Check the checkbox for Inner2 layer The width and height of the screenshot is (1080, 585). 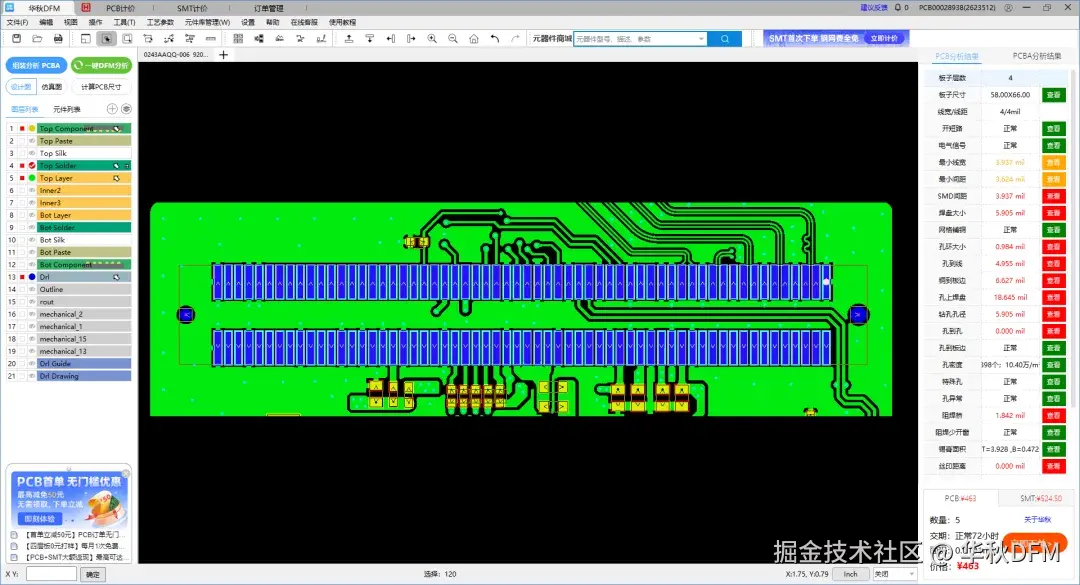click(22, 191)
